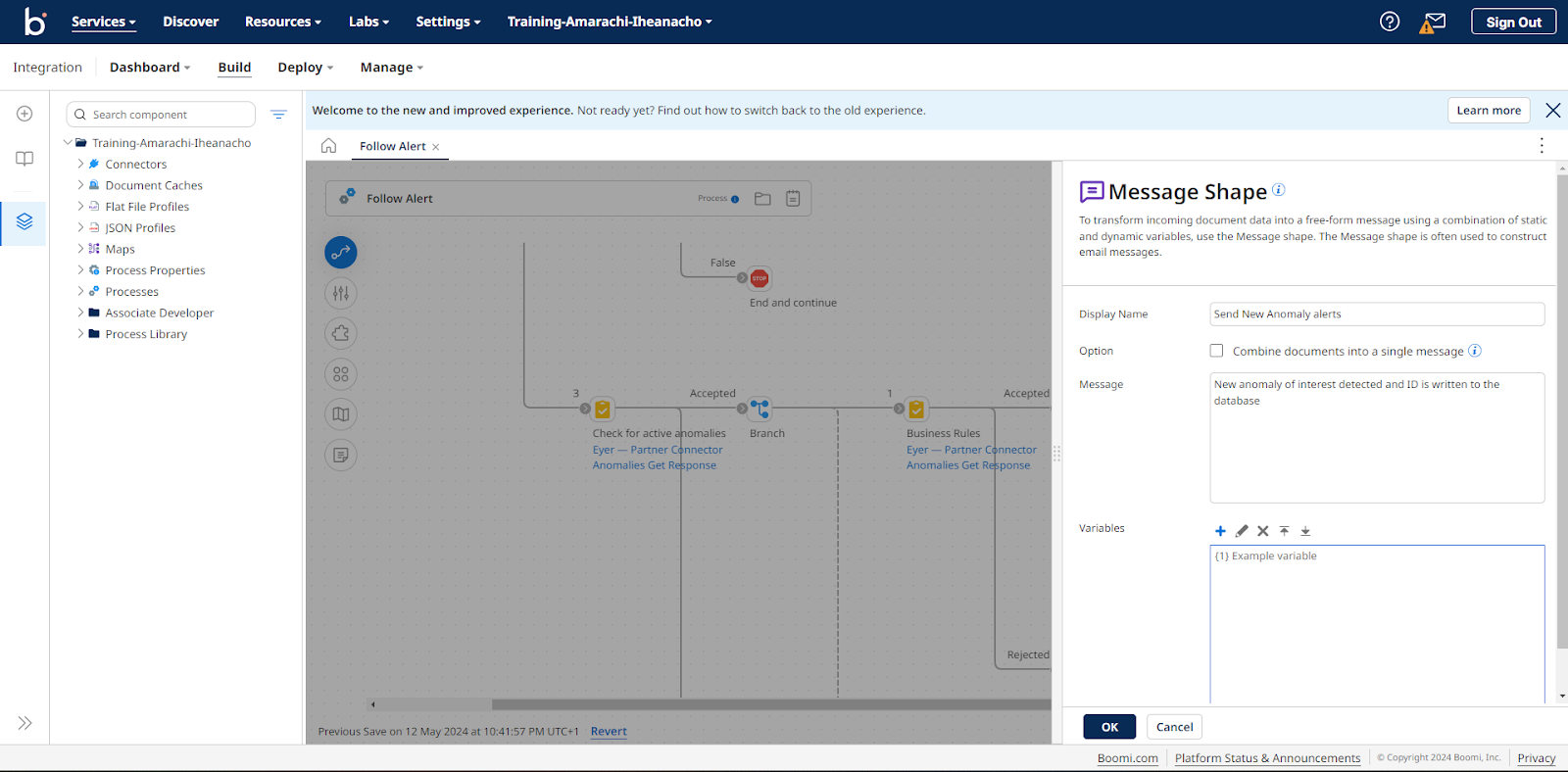
Task: Click the Revert link
Action: point(609,732)
